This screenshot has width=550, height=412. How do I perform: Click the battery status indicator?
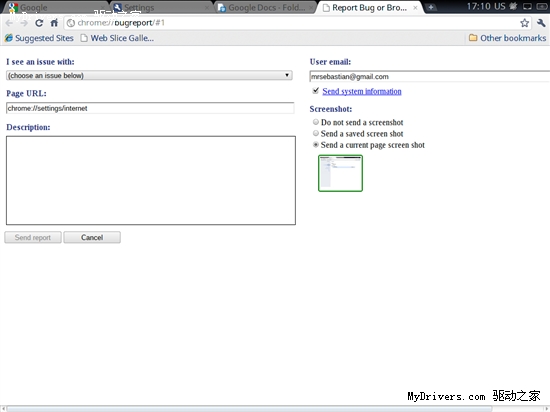(x=542, y=7)
